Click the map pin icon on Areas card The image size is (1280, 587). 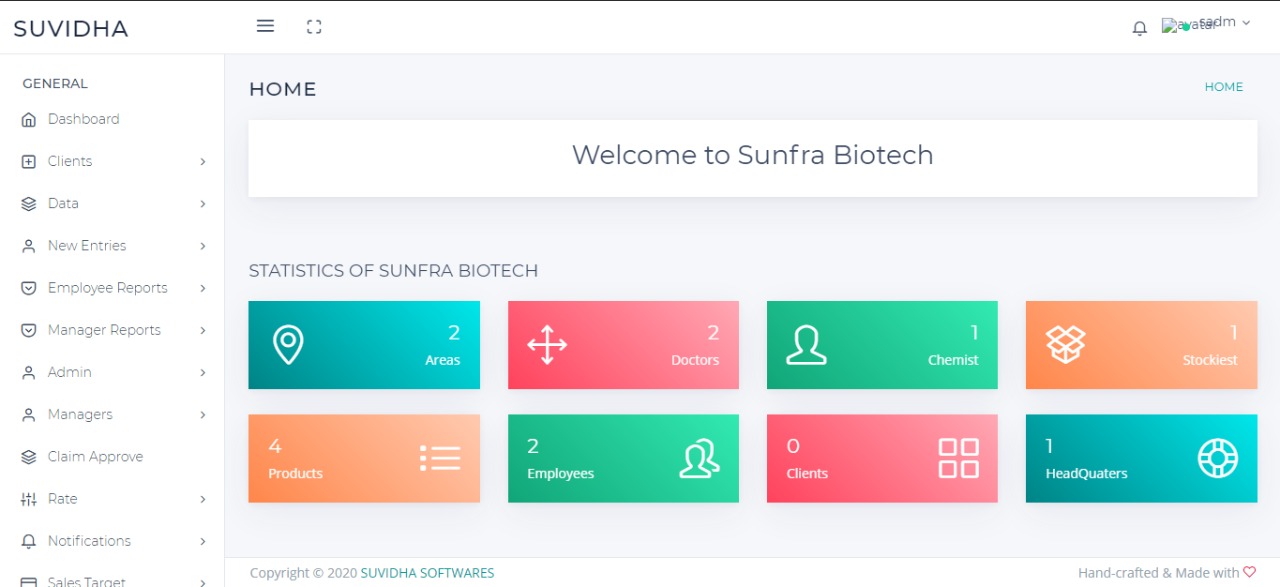(x=288, y=345)
